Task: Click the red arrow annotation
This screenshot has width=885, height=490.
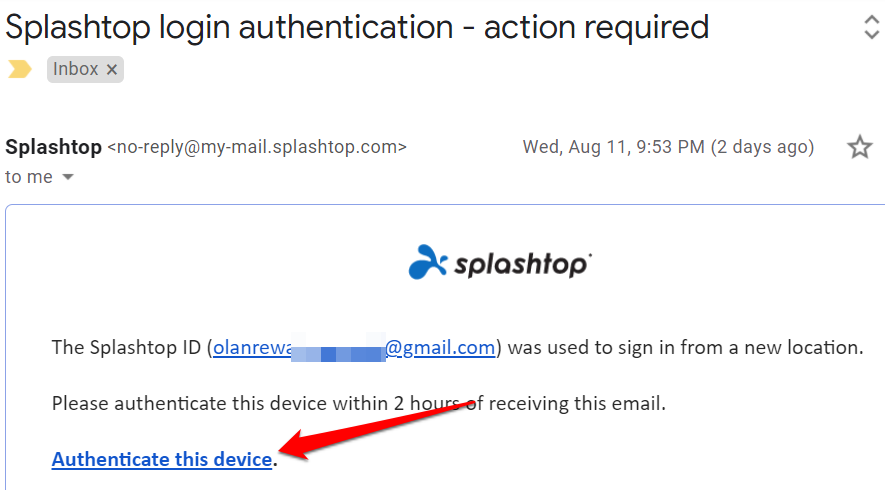Action: click(x=380, y=428)
